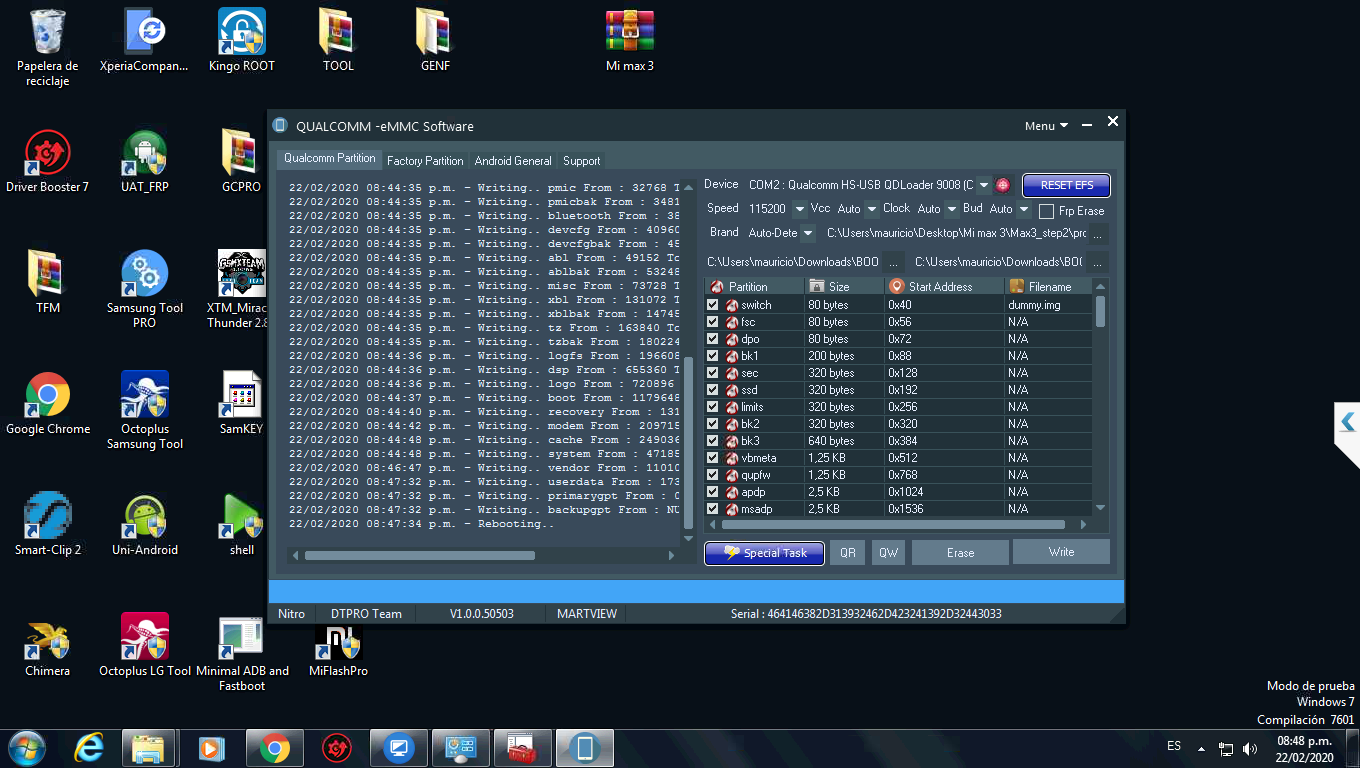Click the partition icon of the limits row
This screenshot has width=1360, height=768.
pos(732,407)
